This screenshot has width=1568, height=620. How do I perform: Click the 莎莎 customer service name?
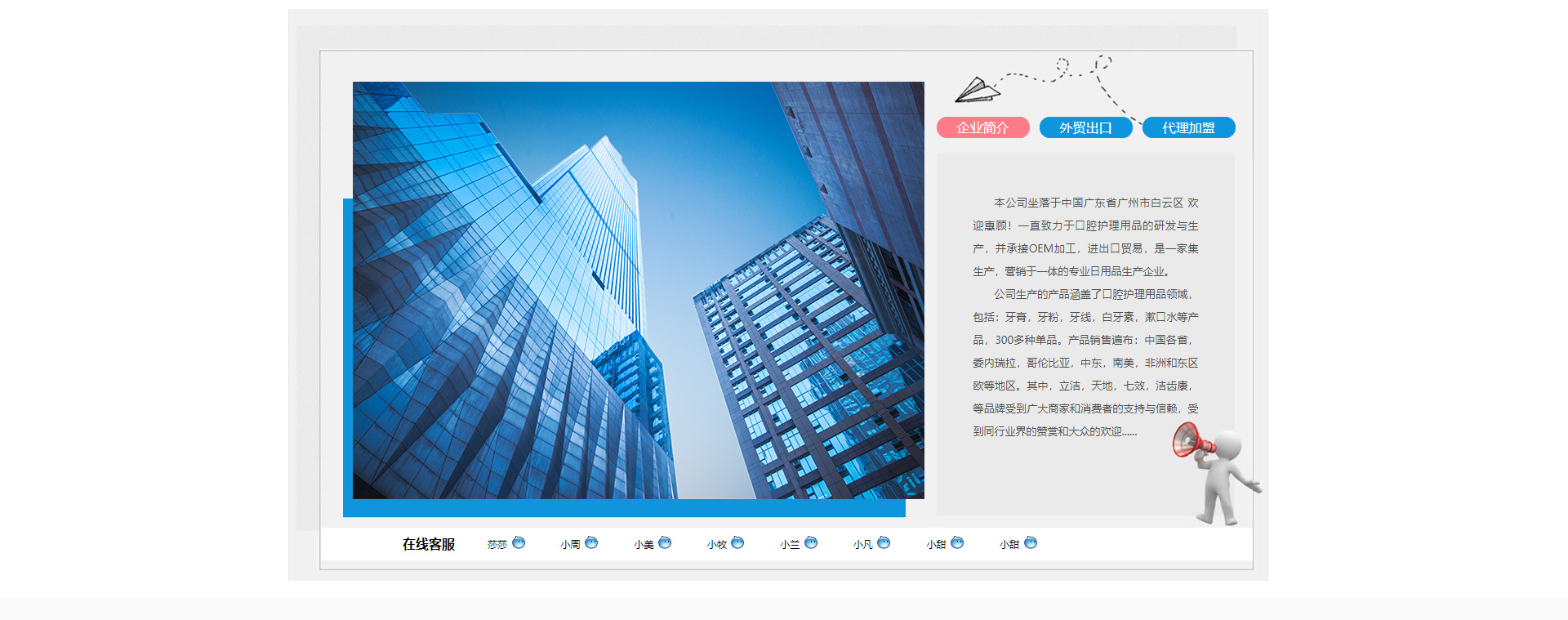[x=497, y=545]
